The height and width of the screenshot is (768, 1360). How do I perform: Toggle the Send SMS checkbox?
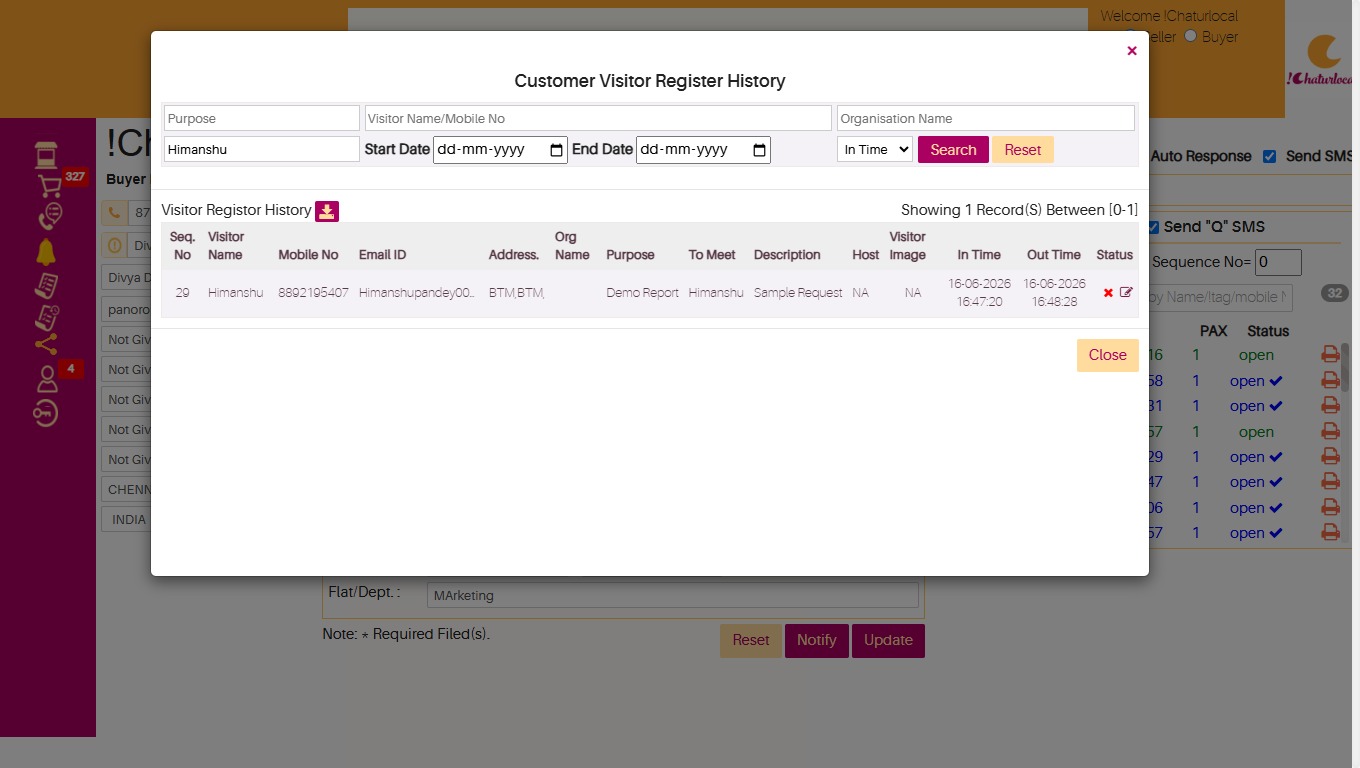(x=1269, y=156)
